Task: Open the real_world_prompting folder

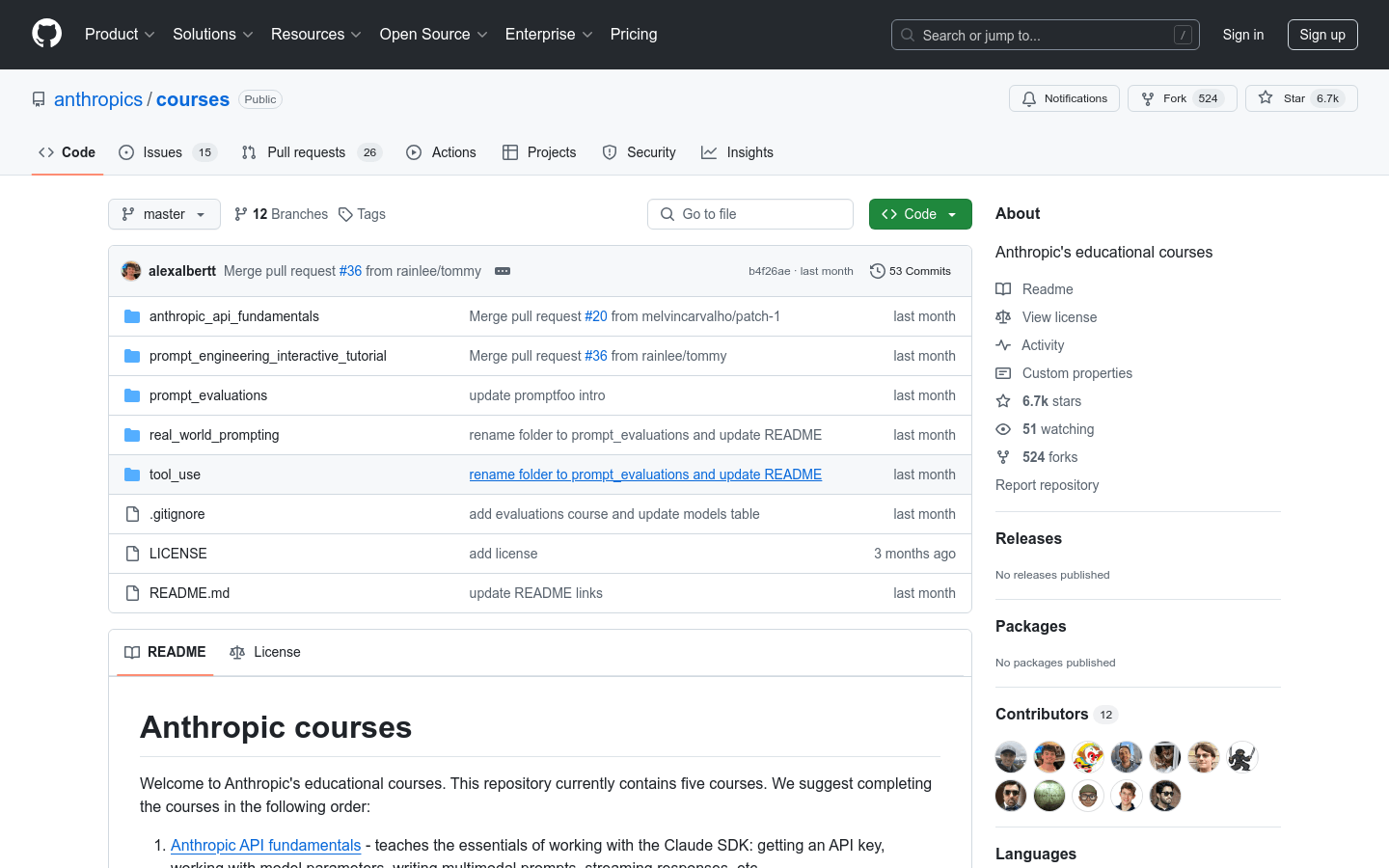Action: point(214,435)
